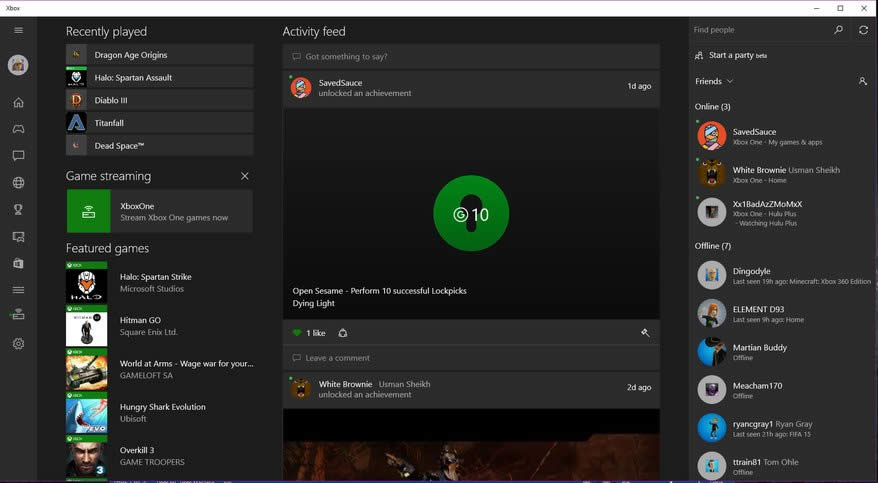
Task: Open Messages chat icon in sidebar
Action: pyautogui.click(x=18, y=156)
